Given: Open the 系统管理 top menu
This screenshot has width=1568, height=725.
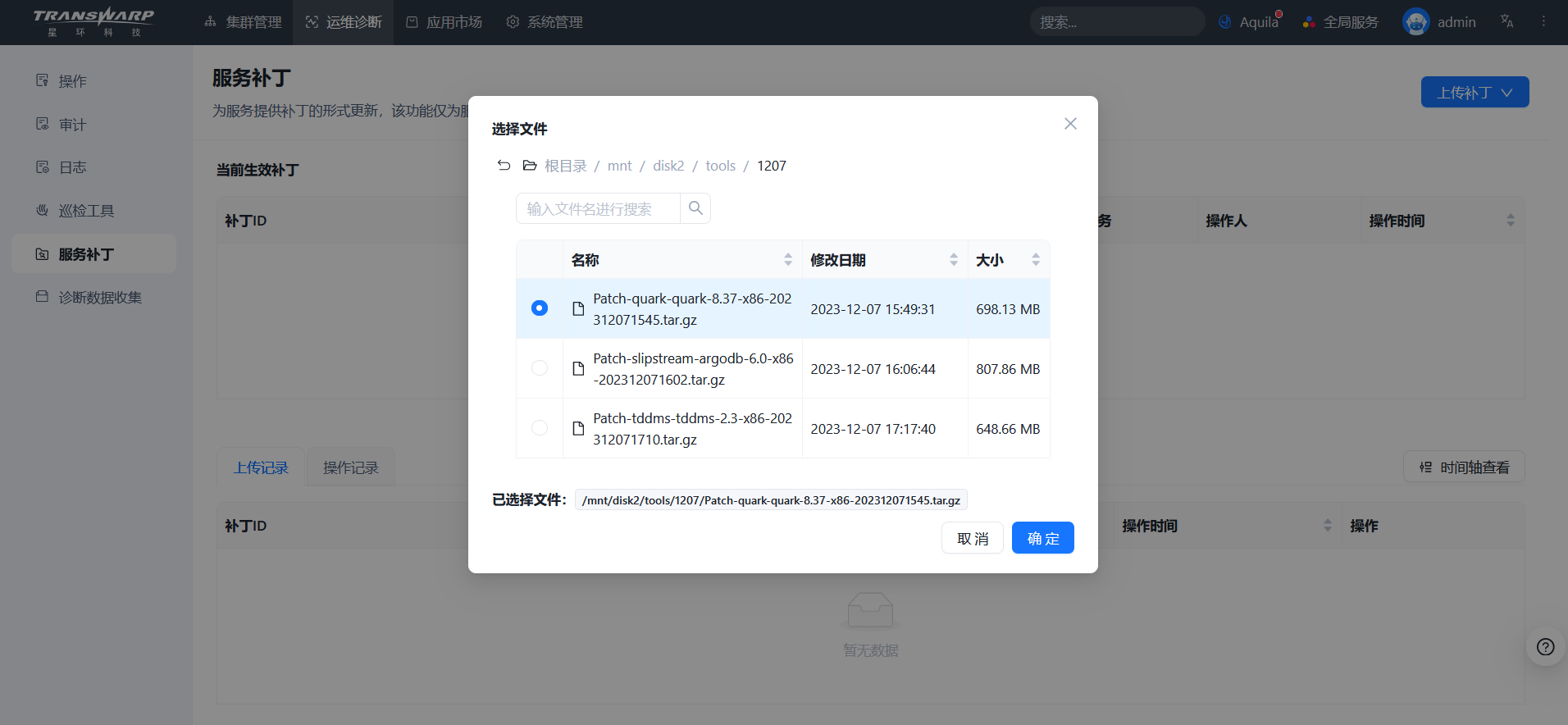Looking at the screenshot, I should click(545, 22).
